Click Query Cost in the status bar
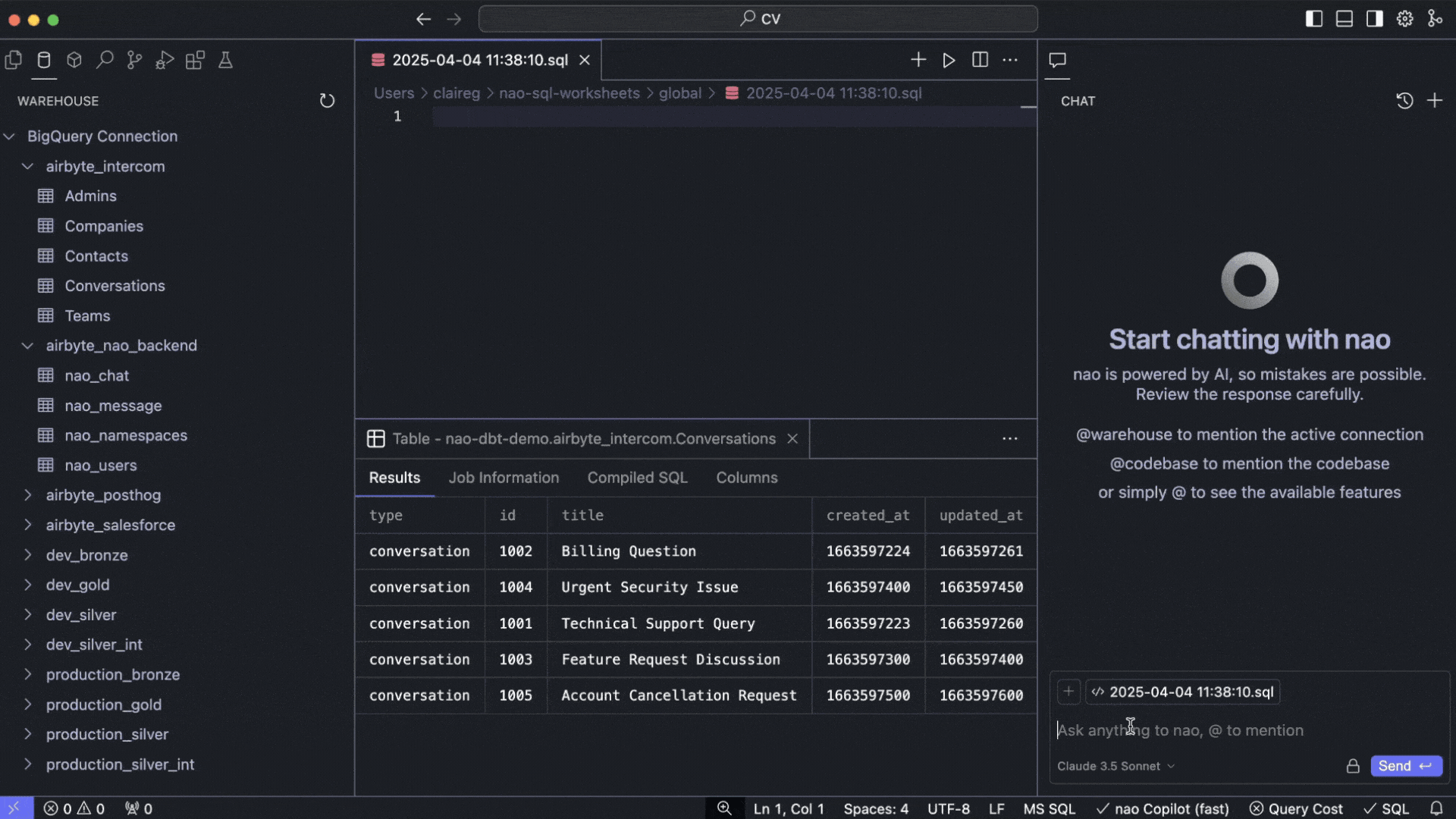Image resolution: width=1456 pixels, height=819 pixels. (1296, 808)
